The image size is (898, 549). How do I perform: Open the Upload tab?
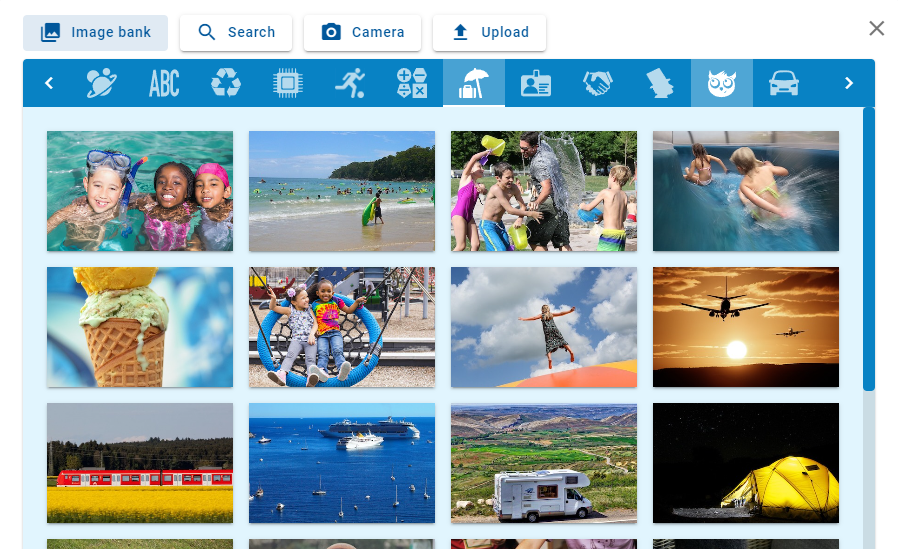pos(490,33)
